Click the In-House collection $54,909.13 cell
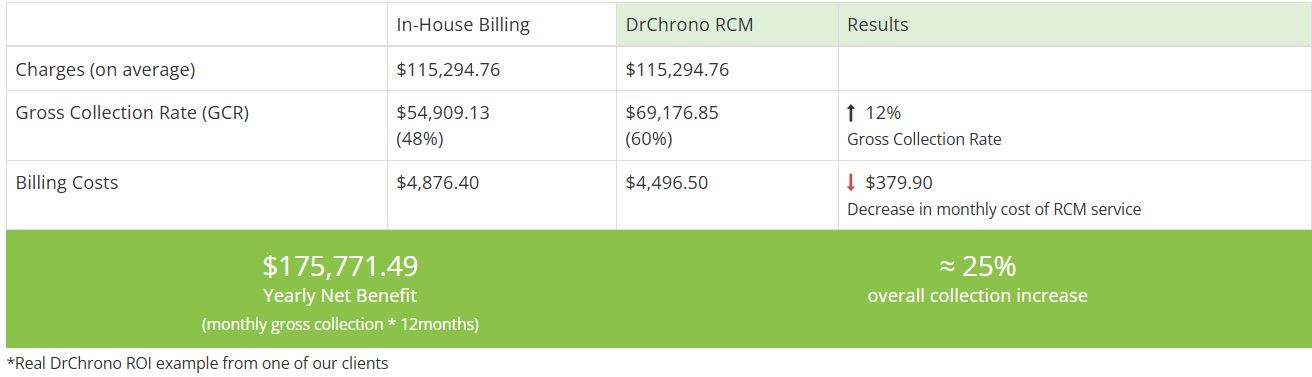 click(444, 125)
